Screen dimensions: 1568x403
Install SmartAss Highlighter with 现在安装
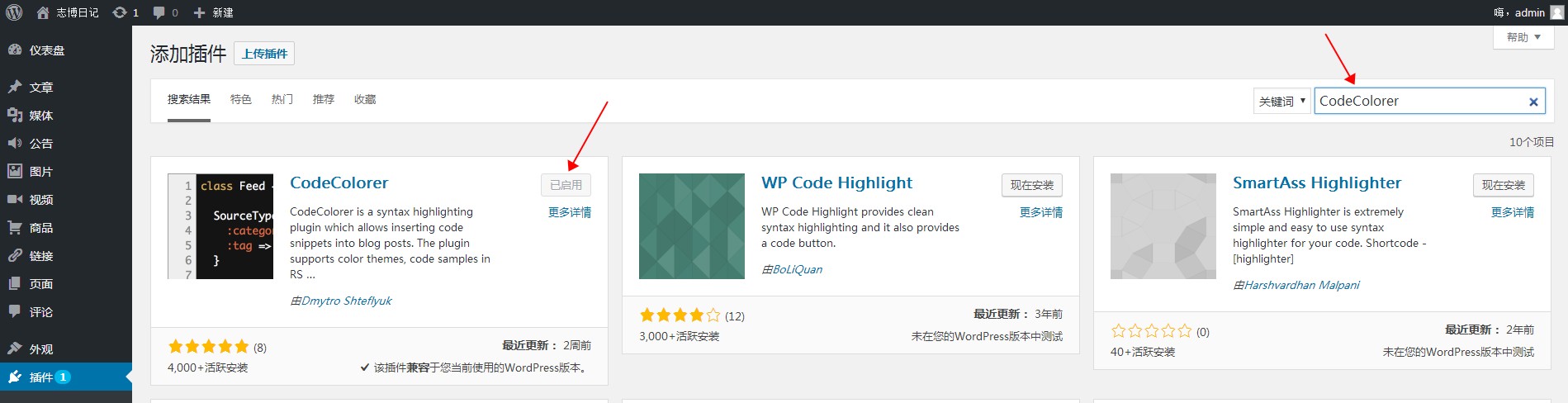[x=1504, y=185]
